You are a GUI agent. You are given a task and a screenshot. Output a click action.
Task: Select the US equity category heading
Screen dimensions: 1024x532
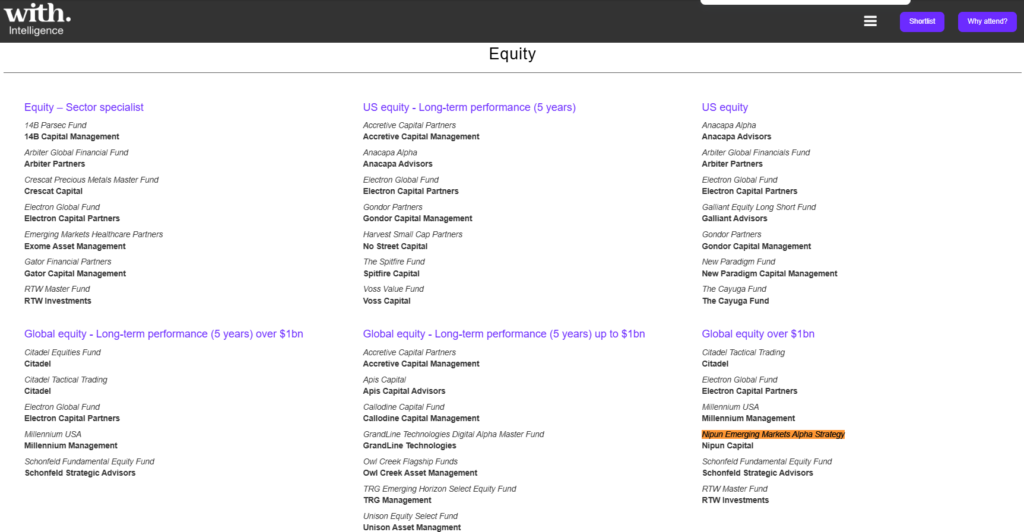coord(725,107)
